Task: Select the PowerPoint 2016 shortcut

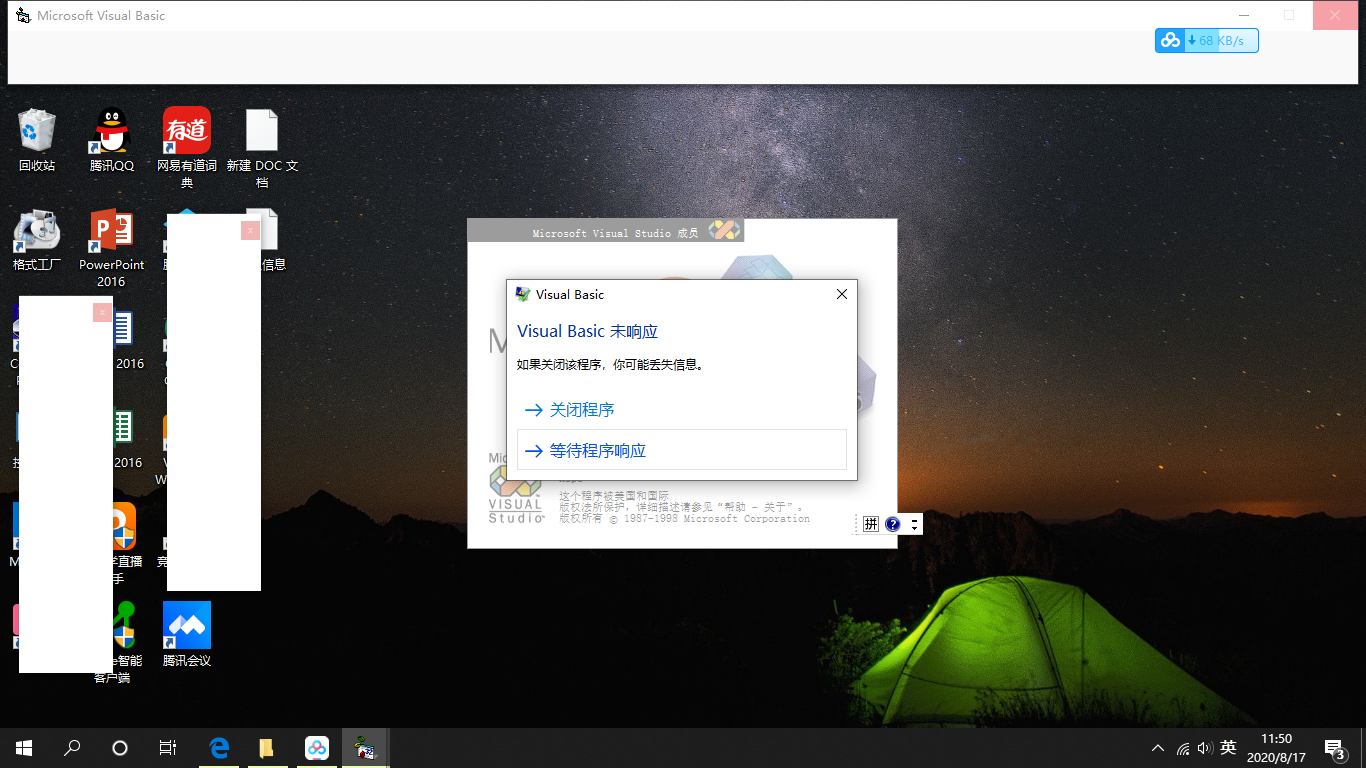Action: [x=111, y=248]
